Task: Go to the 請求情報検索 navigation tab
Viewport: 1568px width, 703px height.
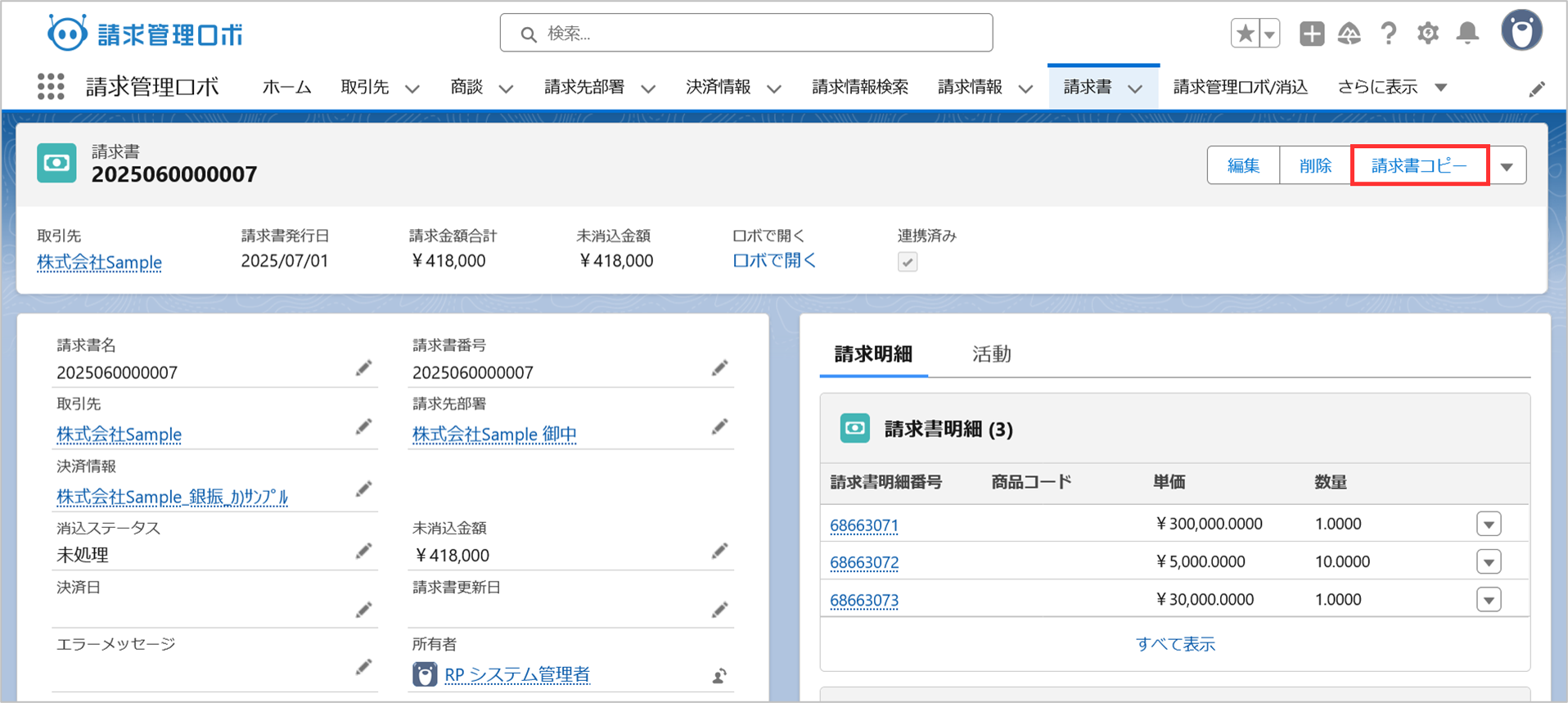Action: point(859,87)
